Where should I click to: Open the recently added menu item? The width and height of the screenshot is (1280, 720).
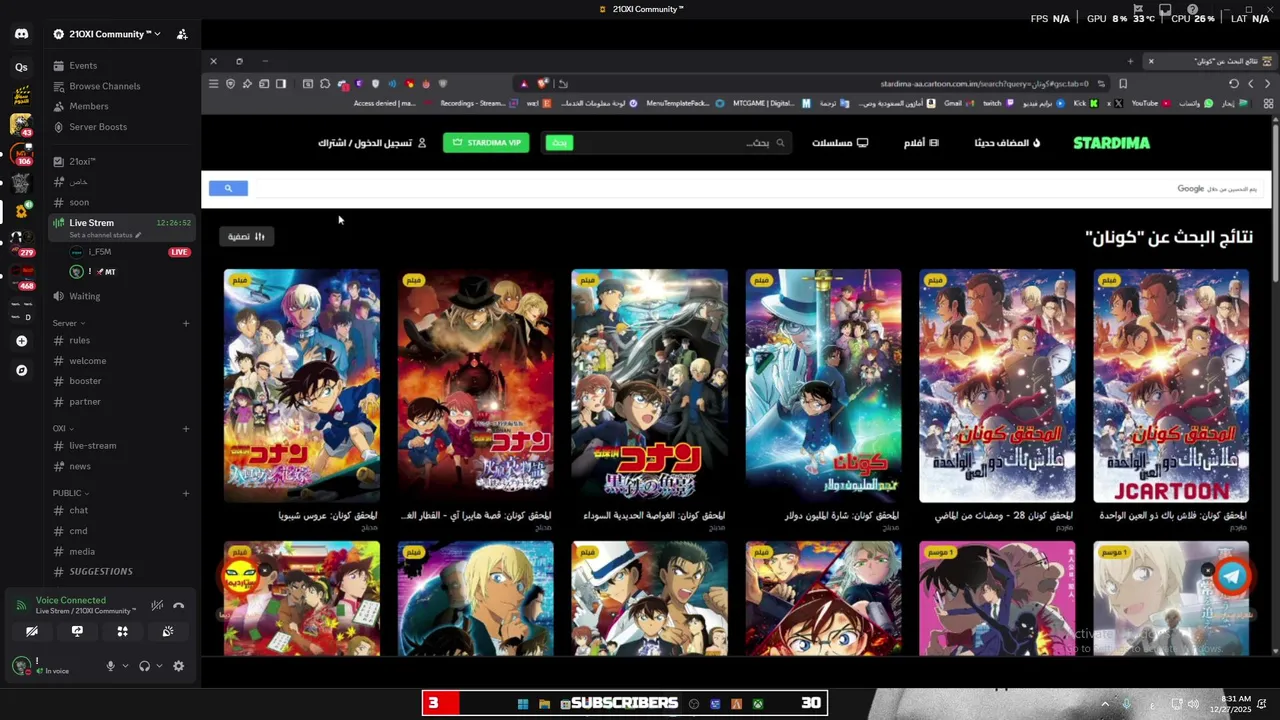pyautogui.click(x=1007, y=143)
